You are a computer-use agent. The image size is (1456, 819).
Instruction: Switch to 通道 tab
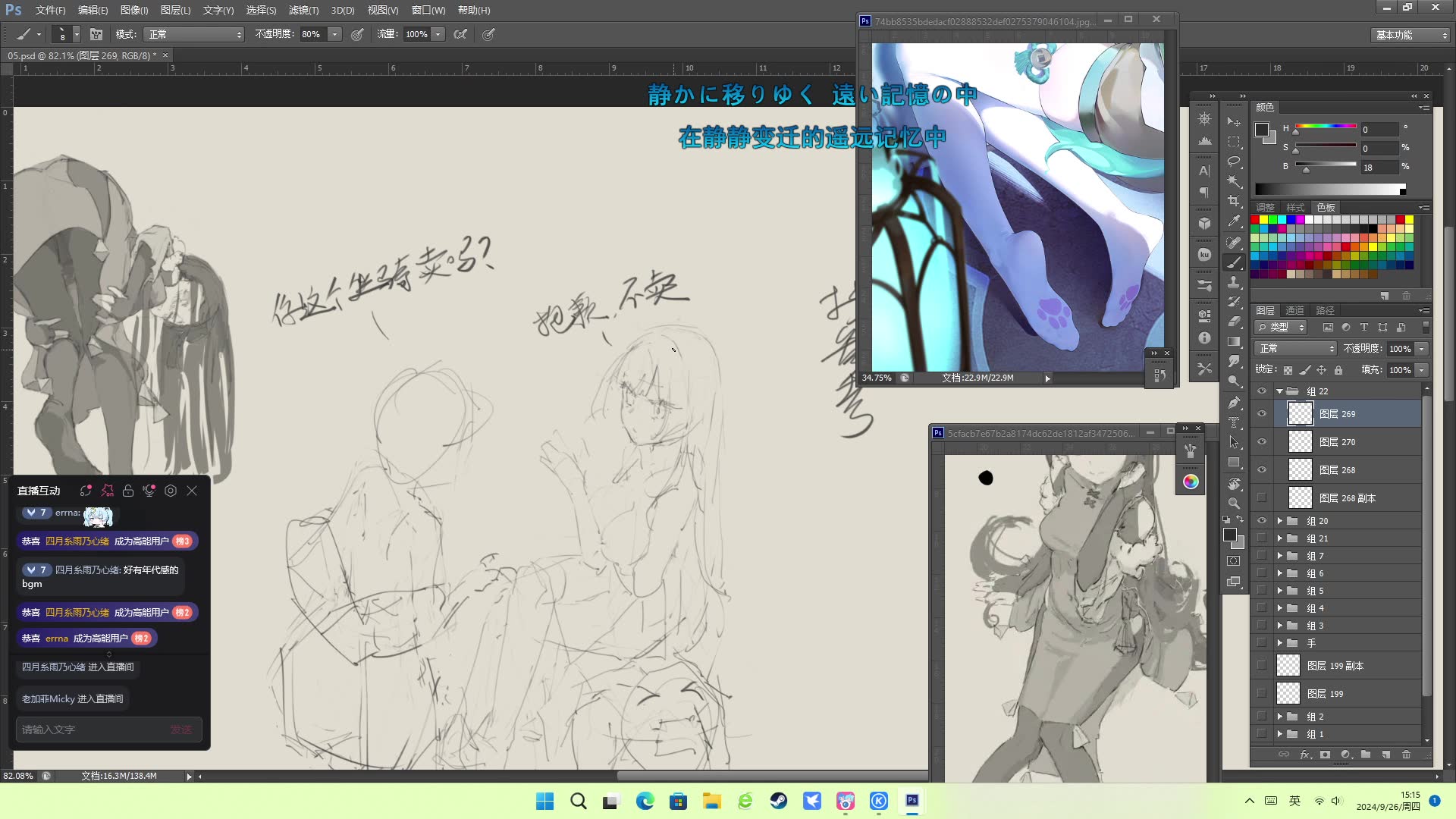(x=1294, y=310)
